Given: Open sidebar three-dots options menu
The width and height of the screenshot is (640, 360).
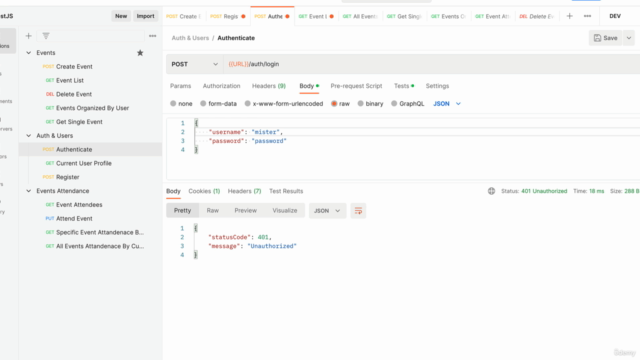Looking at the screenshot, I should click(x=153, y=36).
